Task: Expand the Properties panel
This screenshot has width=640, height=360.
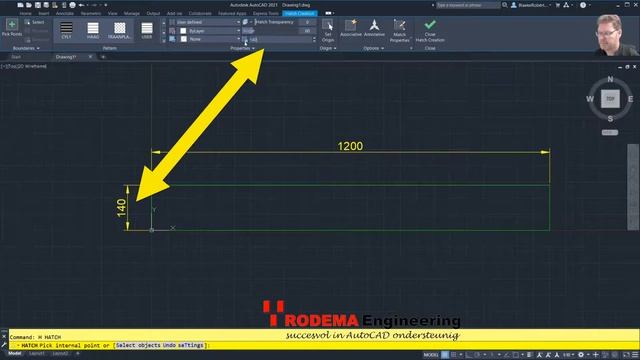Action: [242, 48]
